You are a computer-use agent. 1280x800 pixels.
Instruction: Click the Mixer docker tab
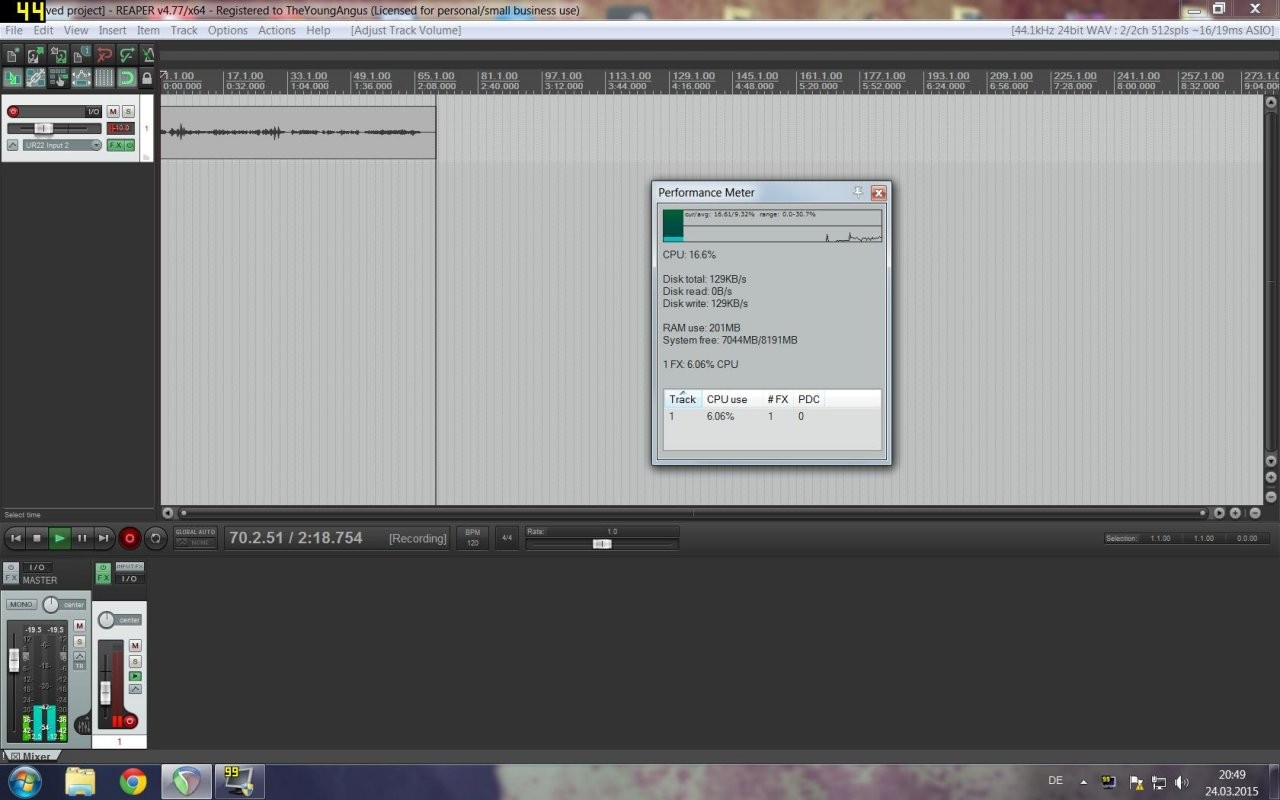pos(31,756)
